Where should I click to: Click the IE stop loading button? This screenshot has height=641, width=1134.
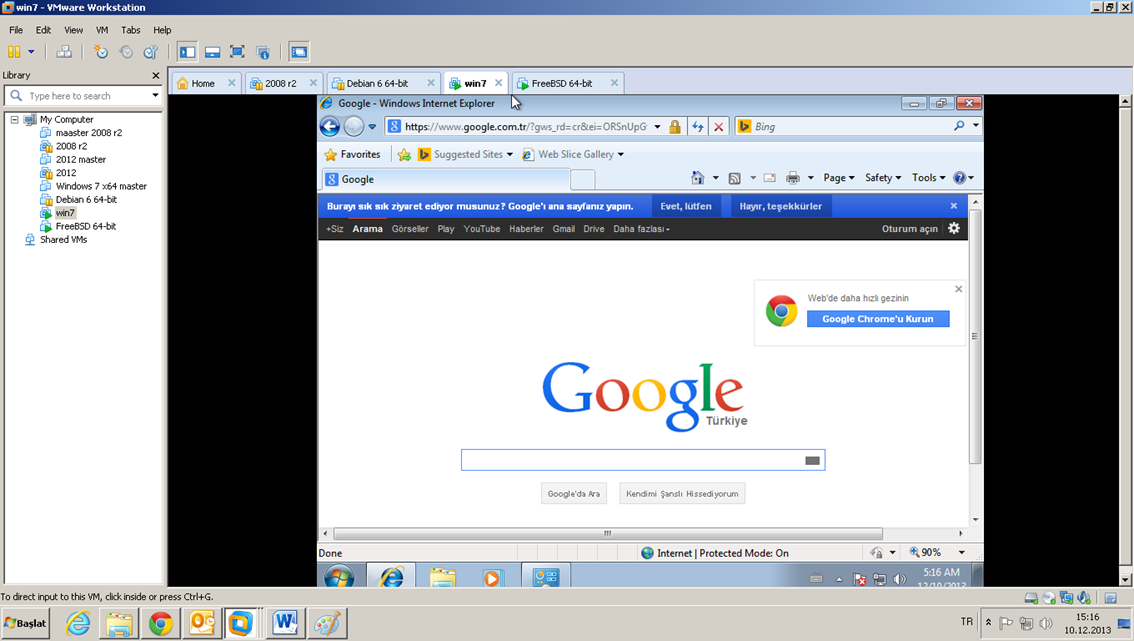(x=718, y=127)
